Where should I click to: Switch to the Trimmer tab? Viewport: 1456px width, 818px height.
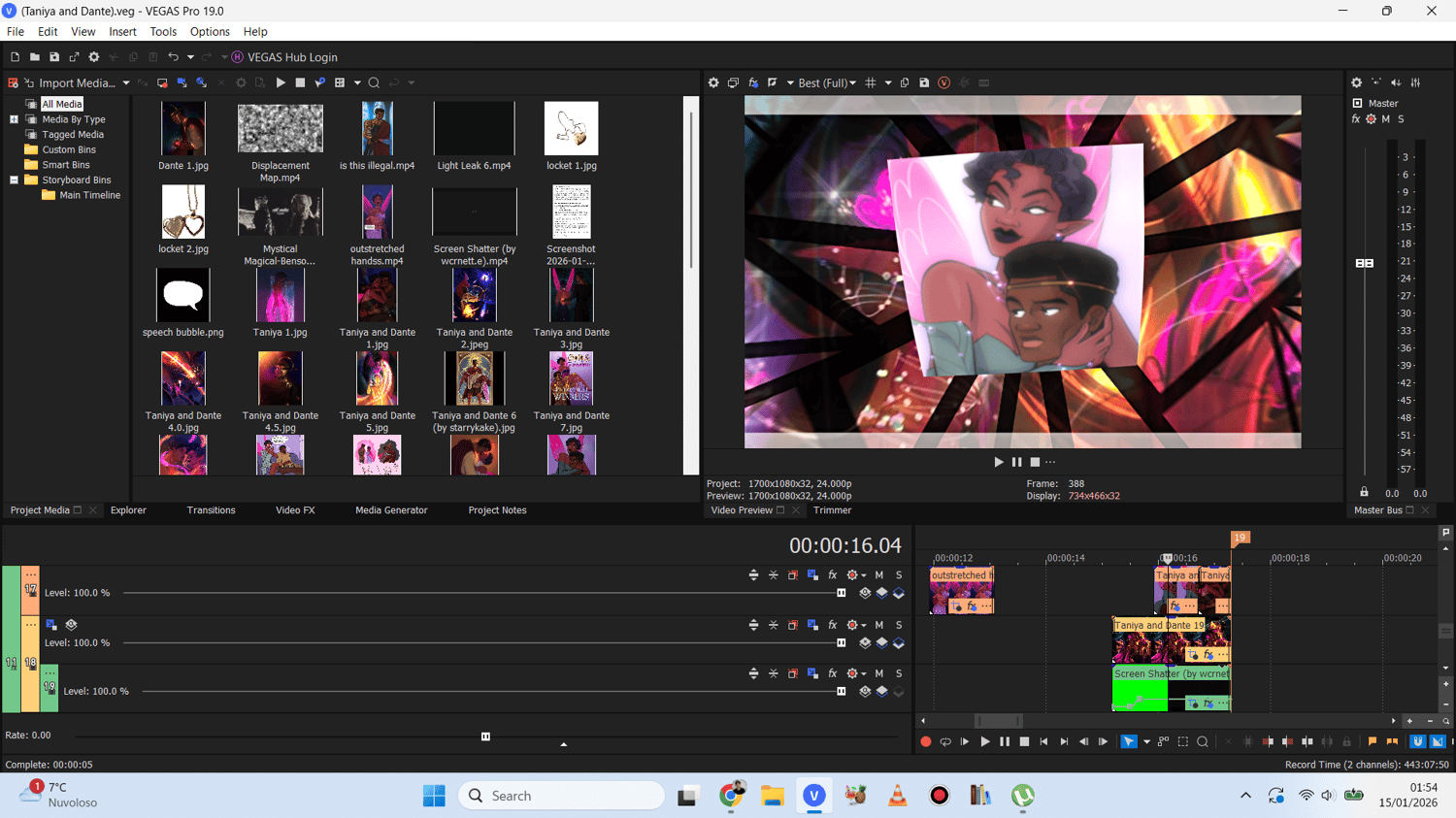[x=832, y=510]
